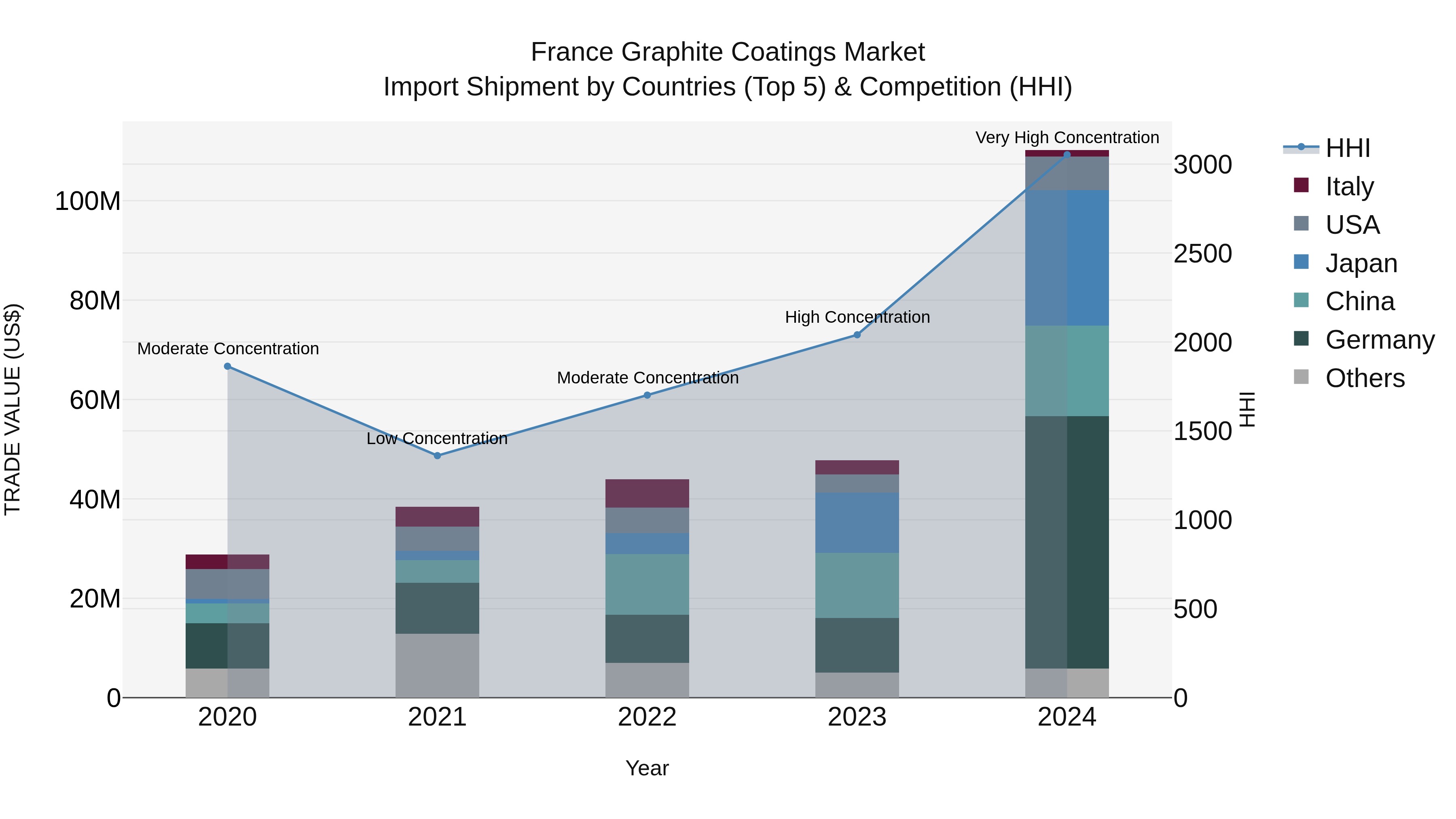Click the 2500 right axis label
This screenshot has height=819, width=1456.
[x=1203, y=254]
